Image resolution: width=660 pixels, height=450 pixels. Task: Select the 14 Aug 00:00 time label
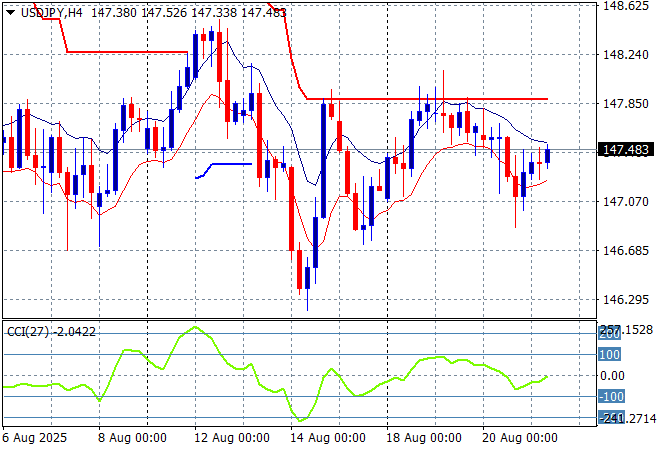pos(327,438)
